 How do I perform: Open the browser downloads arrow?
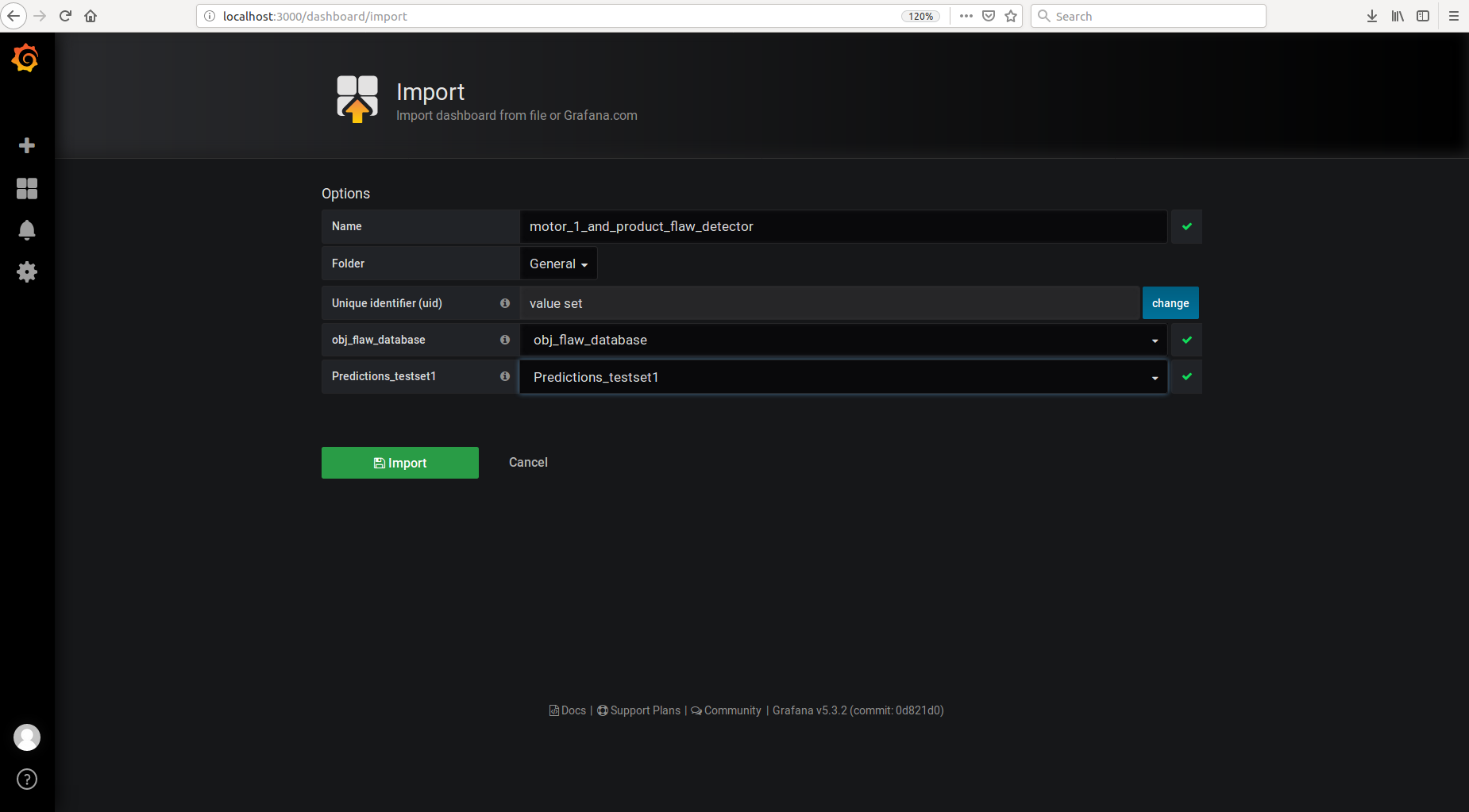click(x=1372, y=16)
